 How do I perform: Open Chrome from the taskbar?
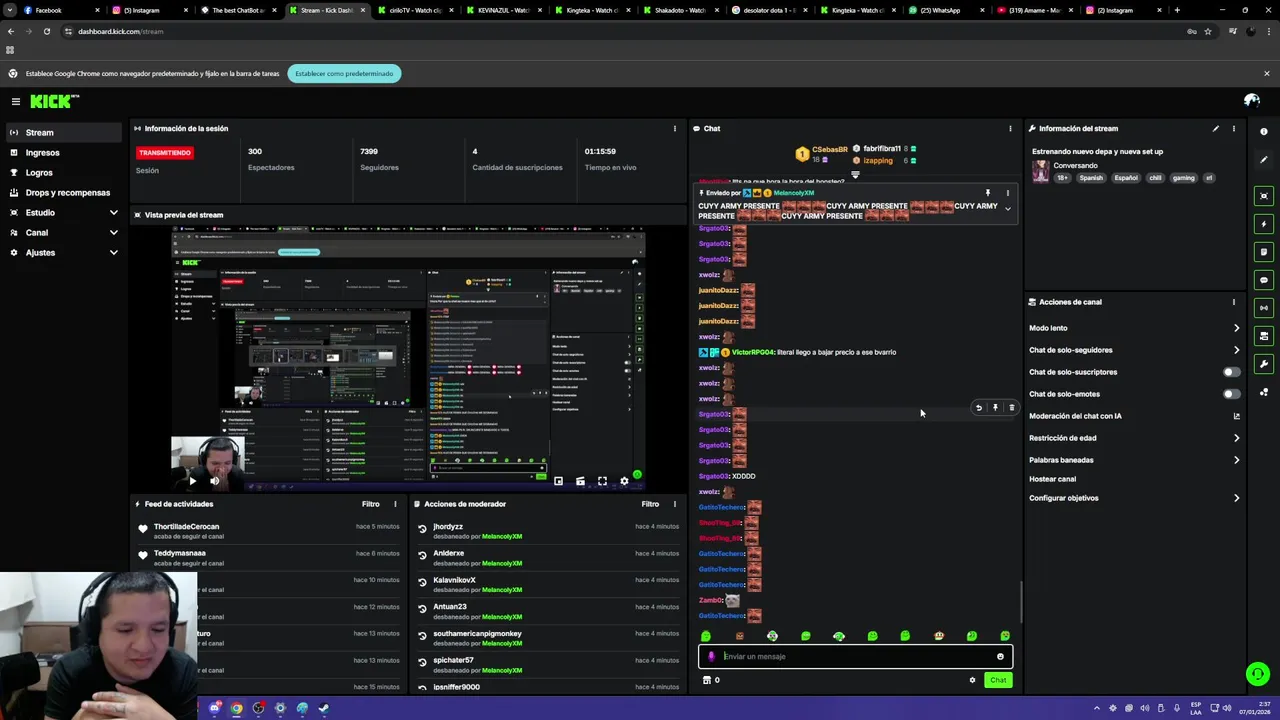pos(236,708)
